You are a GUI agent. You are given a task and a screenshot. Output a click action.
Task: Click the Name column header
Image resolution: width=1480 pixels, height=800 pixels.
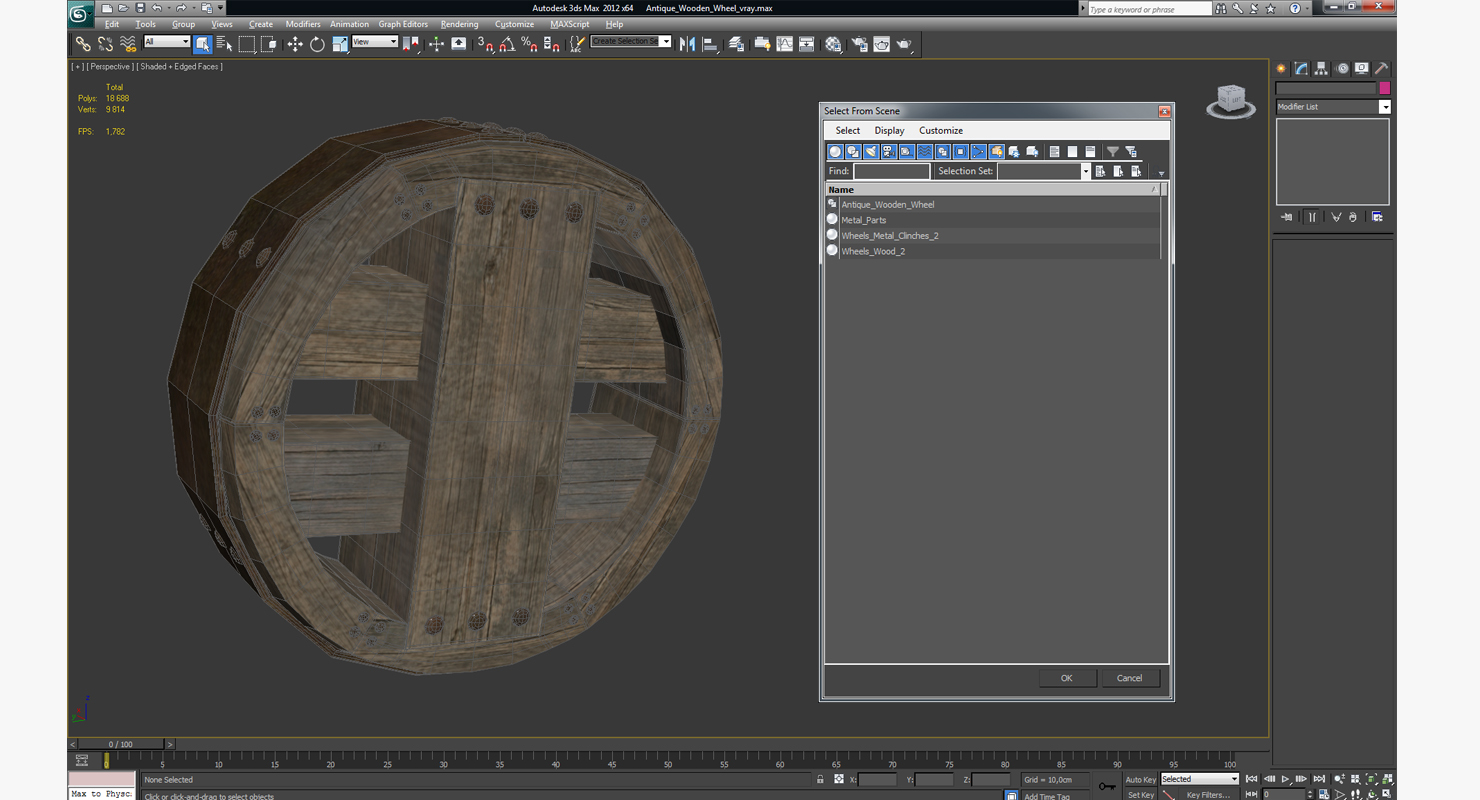point(992,189)
